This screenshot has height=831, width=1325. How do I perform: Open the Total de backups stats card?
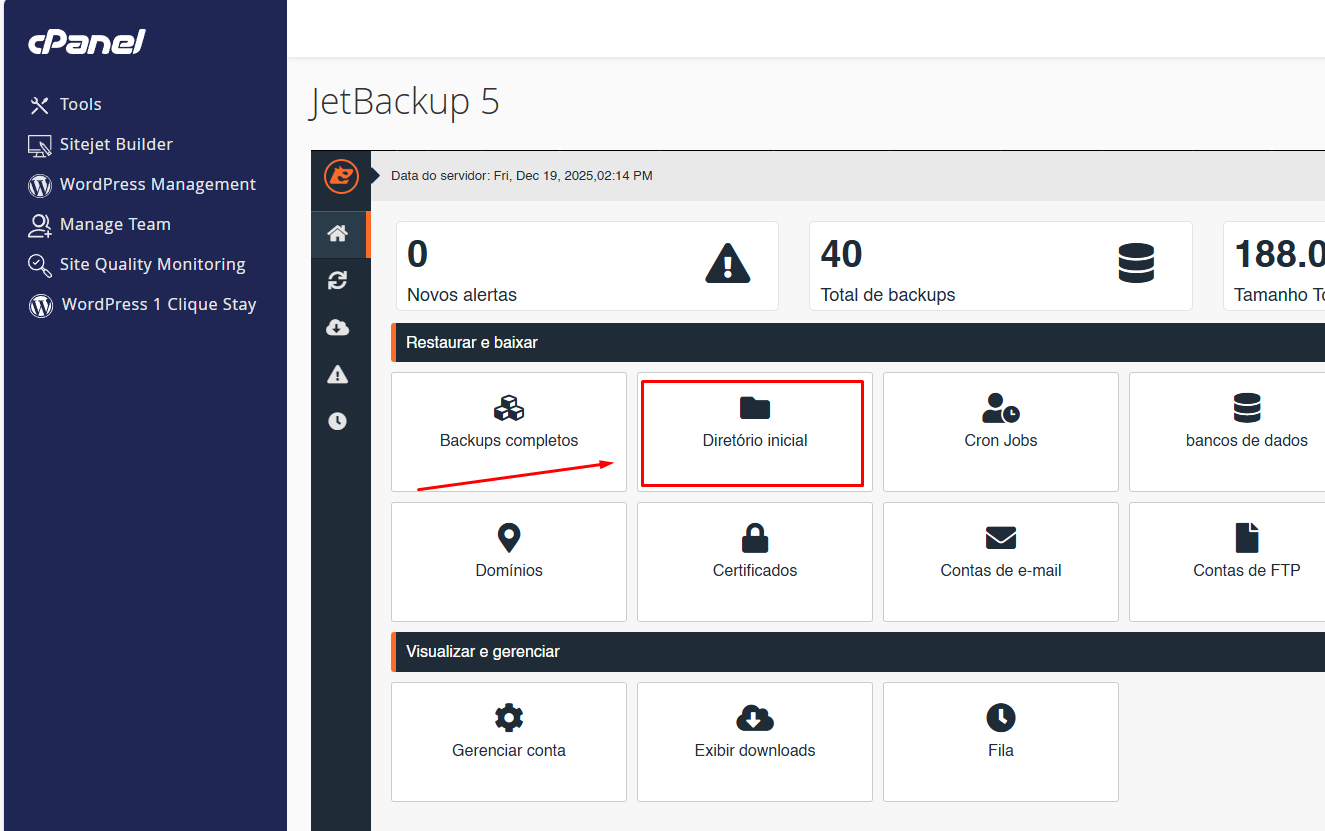(x=1000, y=266)
